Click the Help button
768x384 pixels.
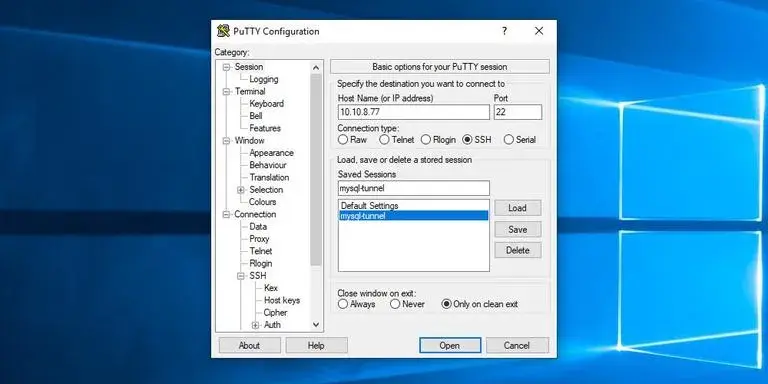[x=316, y=345]
